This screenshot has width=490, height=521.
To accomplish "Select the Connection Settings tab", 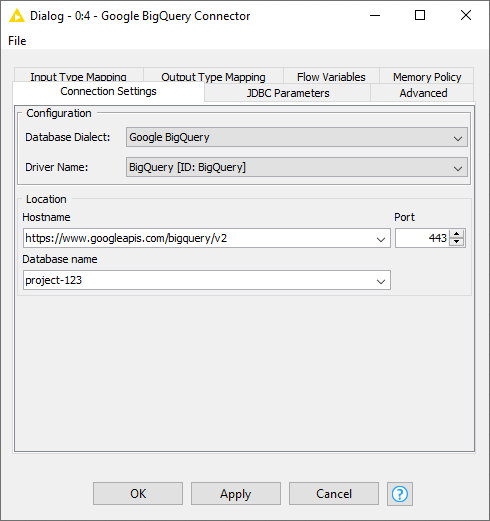I will [x=108, y=91].
